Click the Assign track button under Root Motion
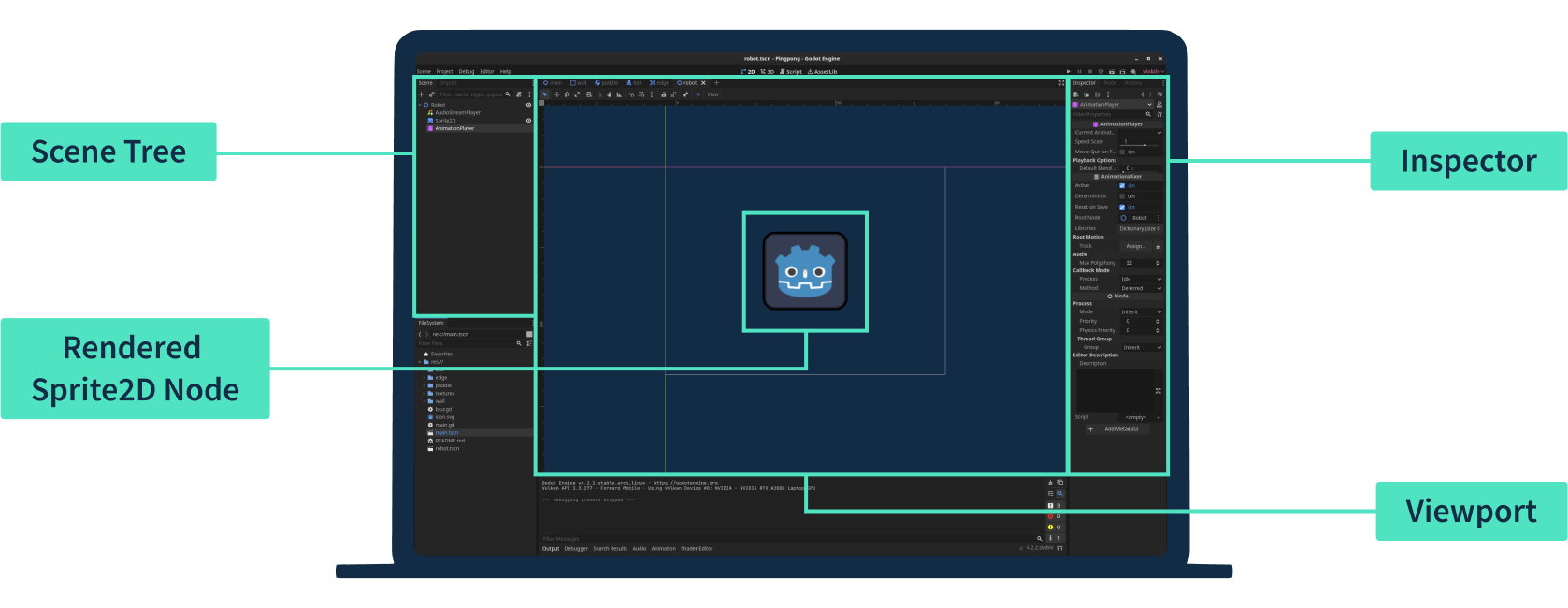Viewport: 1568px width, 608px height. point(1136,246)
